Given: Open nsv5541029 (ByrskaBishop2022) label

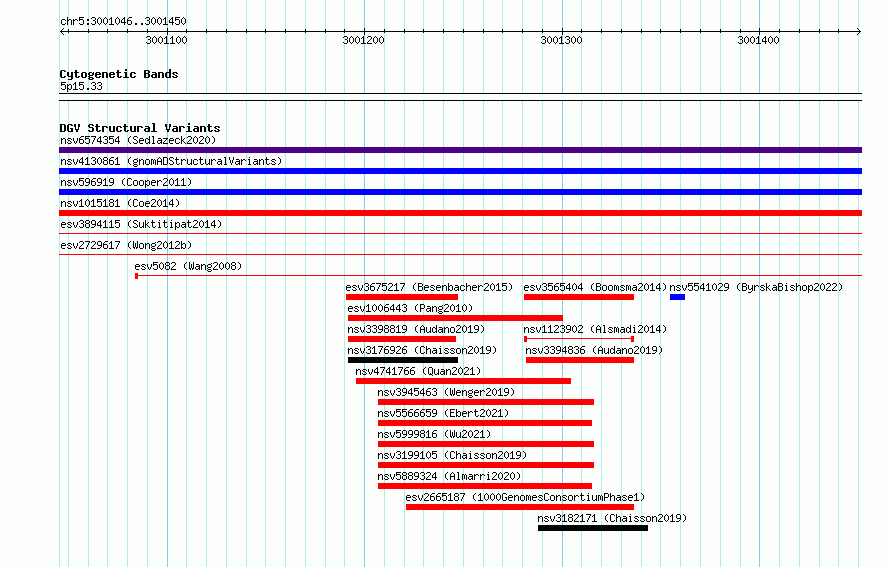Looking at the screenshot, I should [x=756, y=287].
